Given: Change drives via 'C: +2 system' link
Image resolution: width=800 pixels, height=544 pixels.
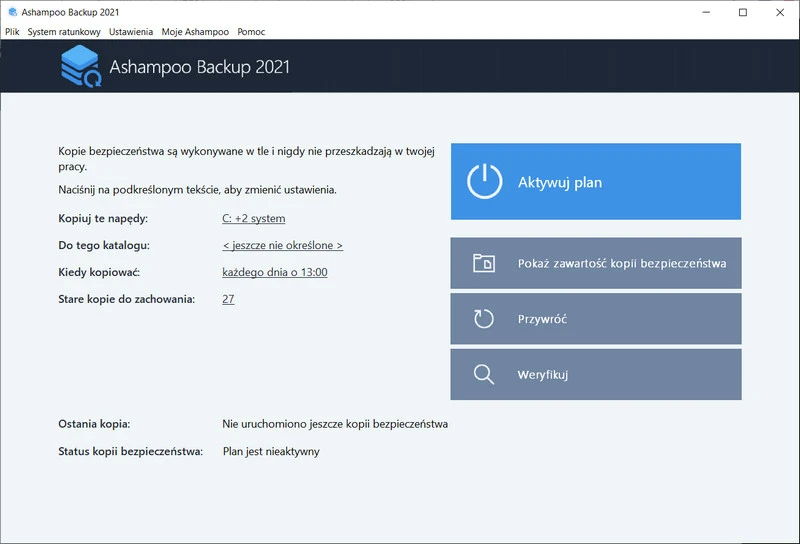Looking at the screenshot, I should pyautogui.click(x=253, y=219).
